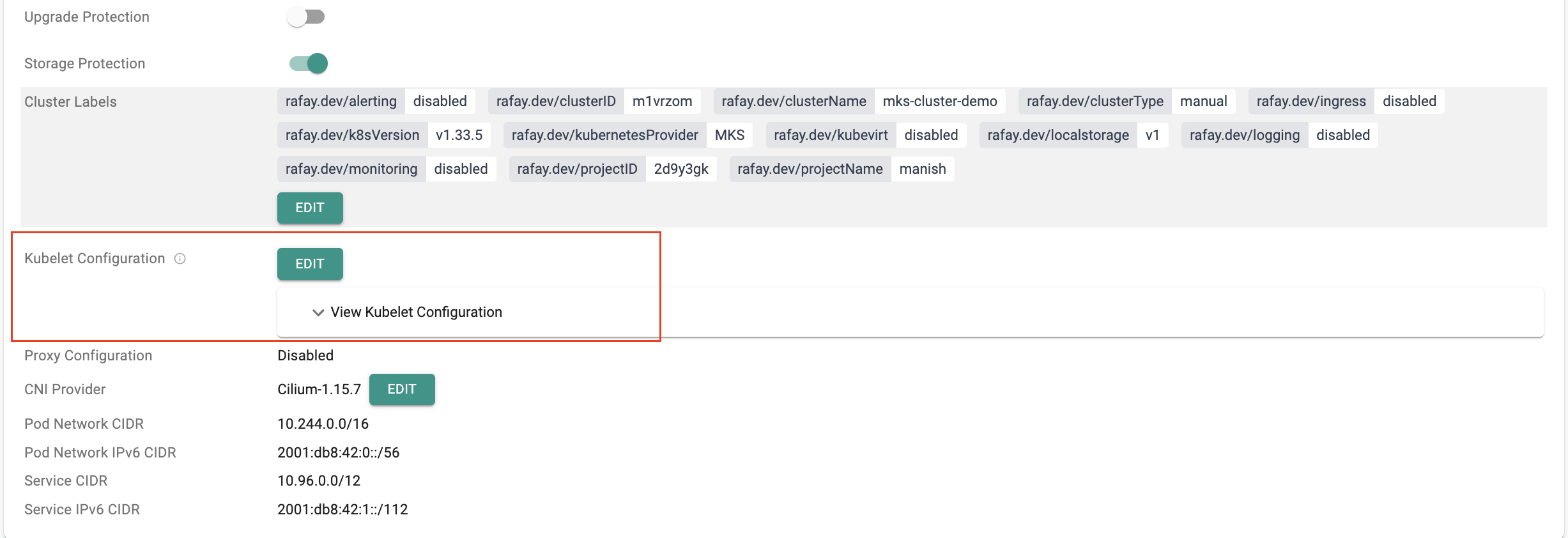The width and height of the screenshot is (1568, 538).
Task: Expand View Kubelet Configuration chevron
Action: (318, 312)
